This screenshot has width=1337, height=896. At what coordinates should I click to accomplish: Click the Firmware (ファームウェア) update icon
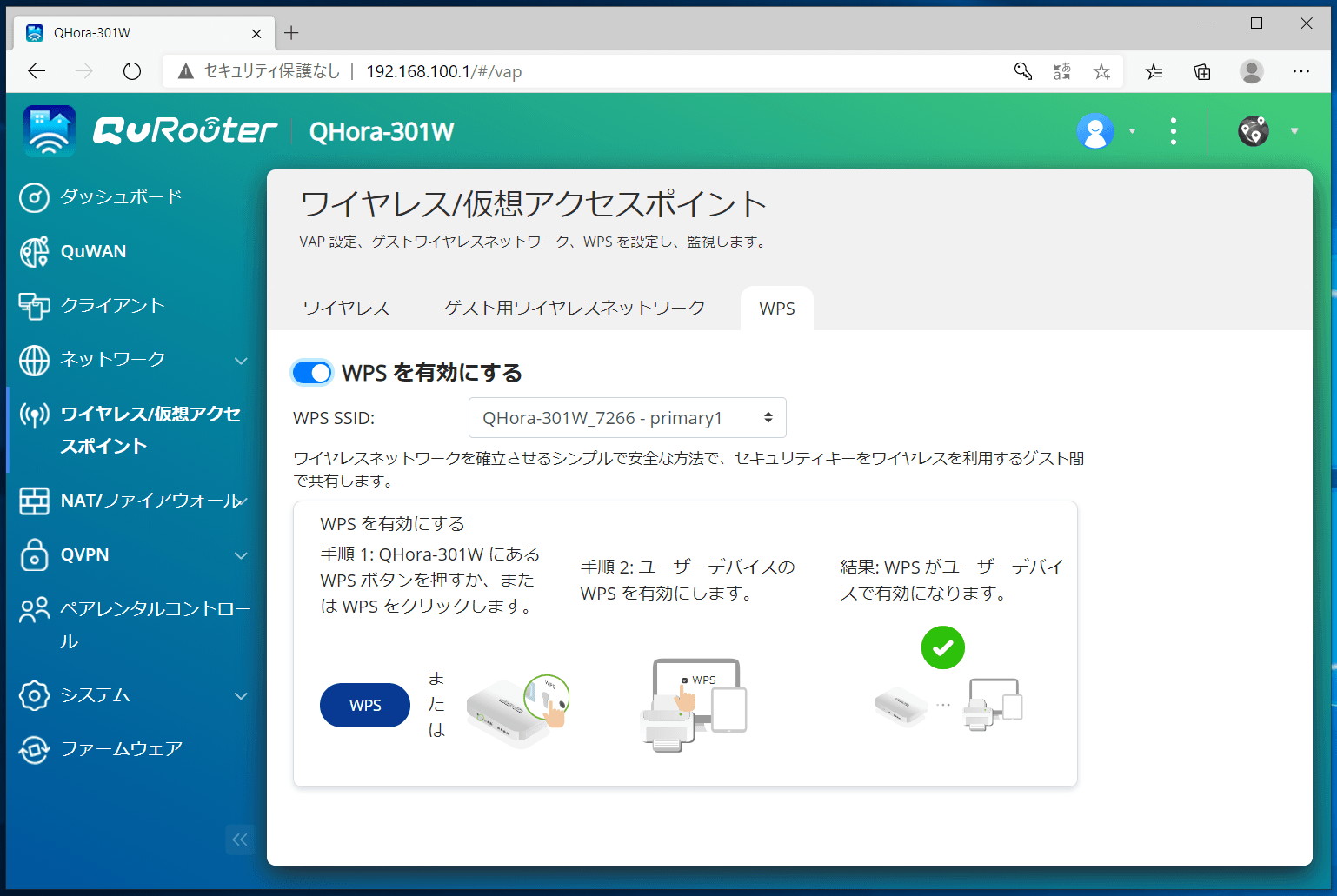click(34, 749)
